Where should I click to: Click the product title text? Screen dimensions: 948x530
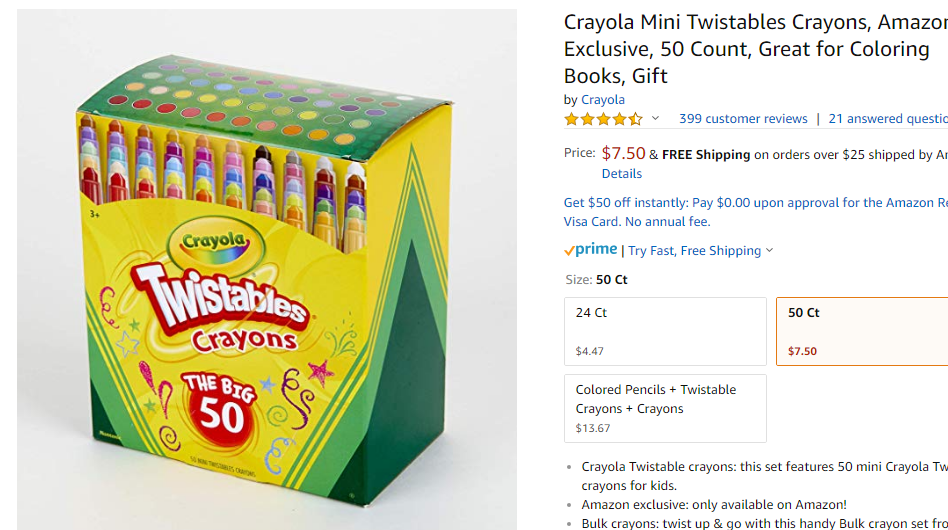(x=756, y=49)
